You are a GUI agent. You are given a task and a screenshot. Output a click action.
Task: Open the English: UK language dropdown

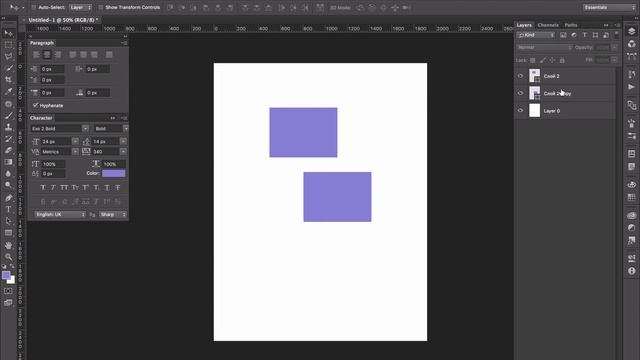click(x=60, y=215)
